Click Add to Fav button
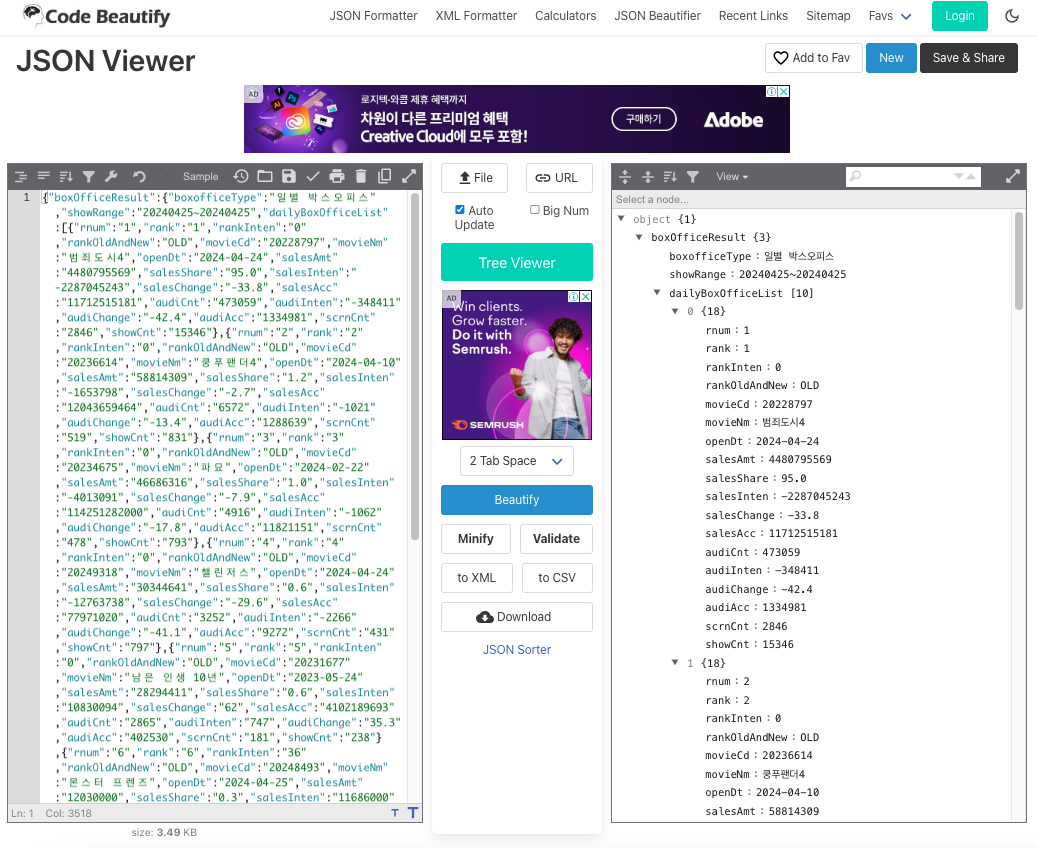Viewport: 1037px width, 848px height. 813,58
